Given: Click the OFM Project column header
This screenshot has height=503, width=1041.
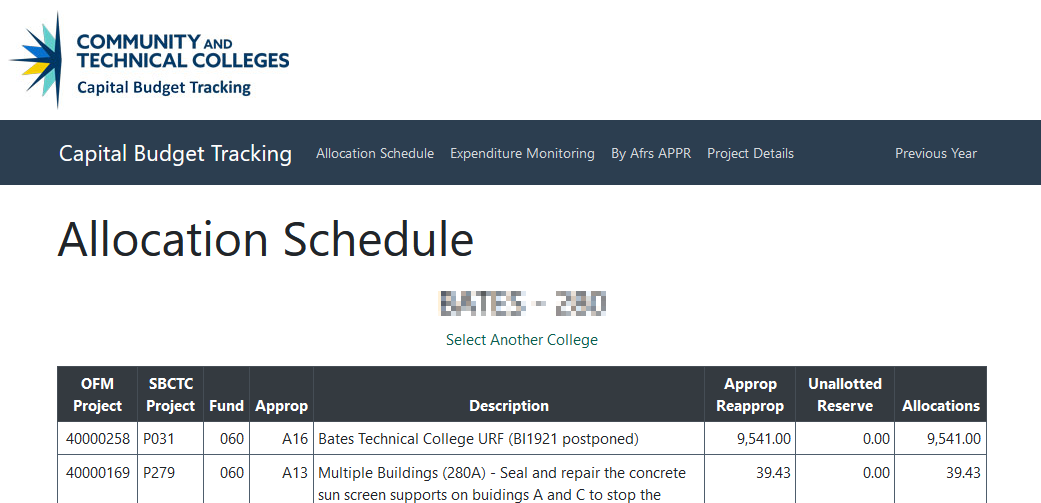Looking at the screenshot, I should click(97, 394).
